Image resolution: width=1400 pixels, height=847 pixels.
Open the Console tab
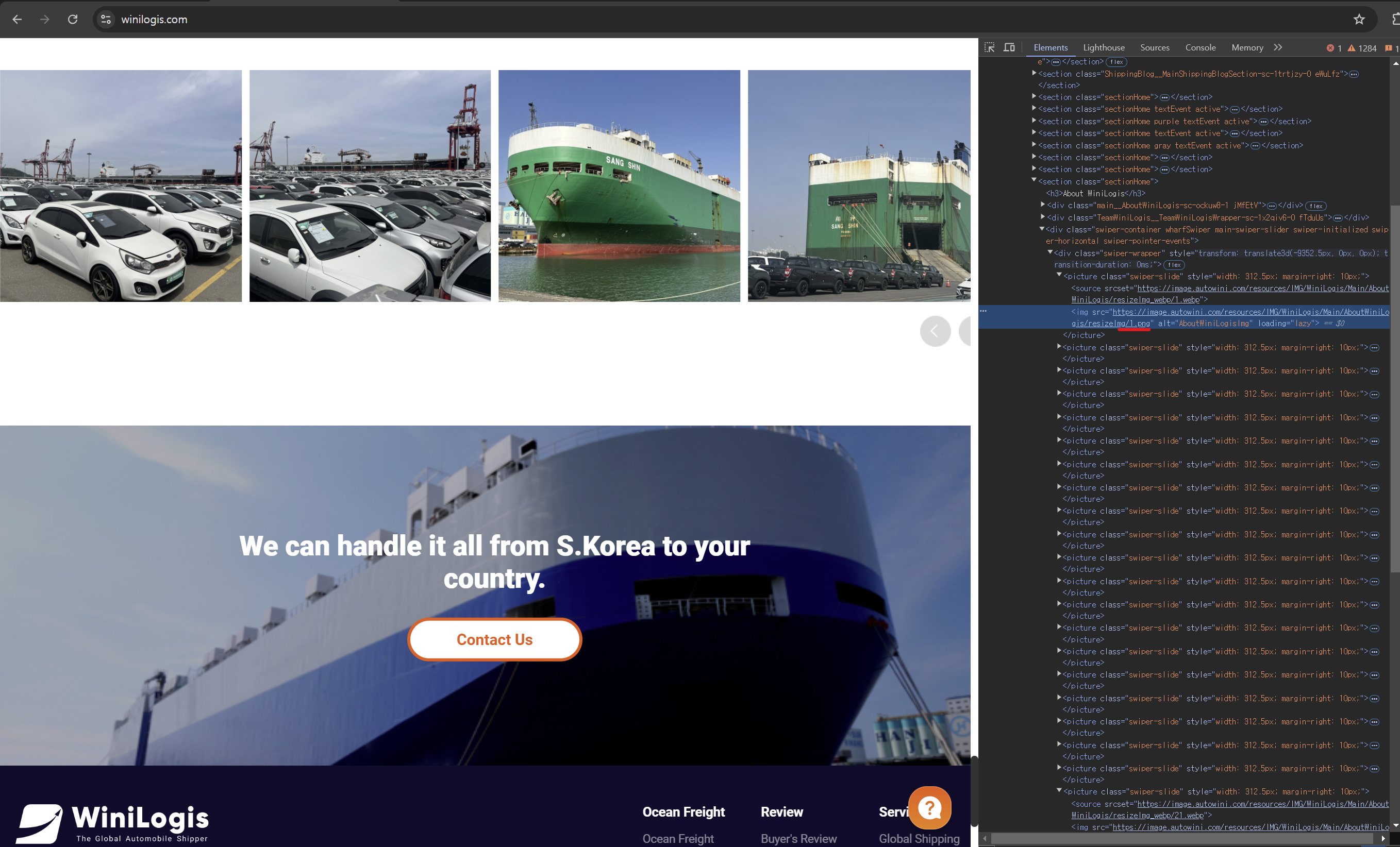(x=1200, y=48)
